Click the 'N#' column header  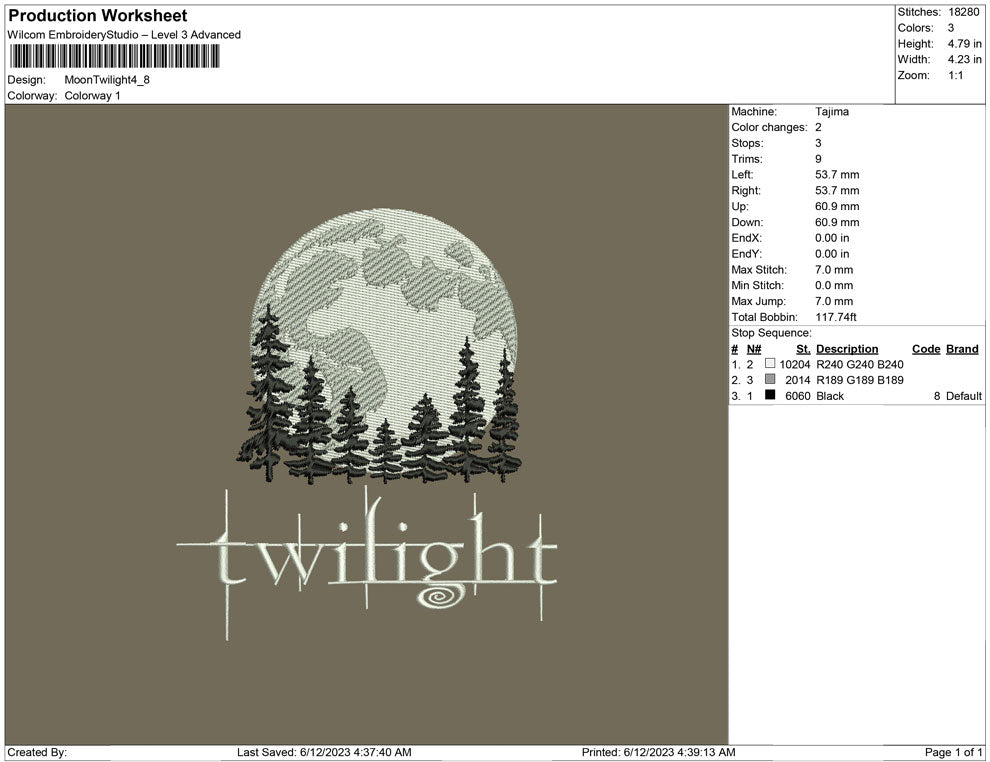753,349
